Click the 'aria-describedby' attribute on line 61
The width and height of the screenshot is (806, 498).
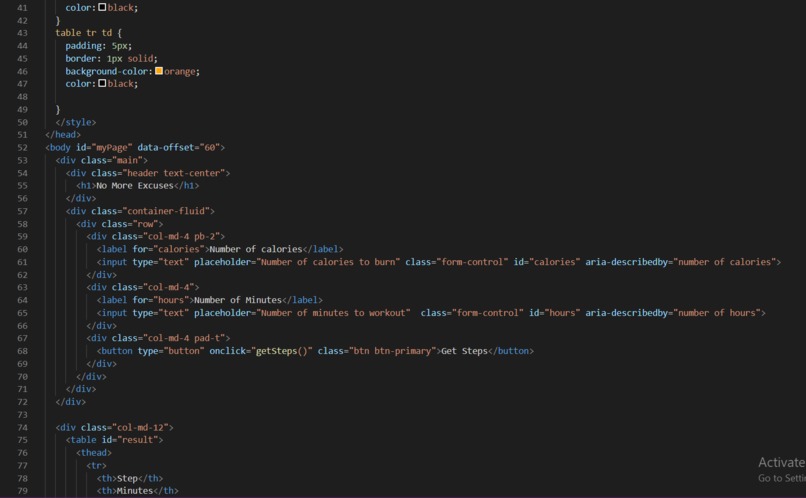click(626, 262)
